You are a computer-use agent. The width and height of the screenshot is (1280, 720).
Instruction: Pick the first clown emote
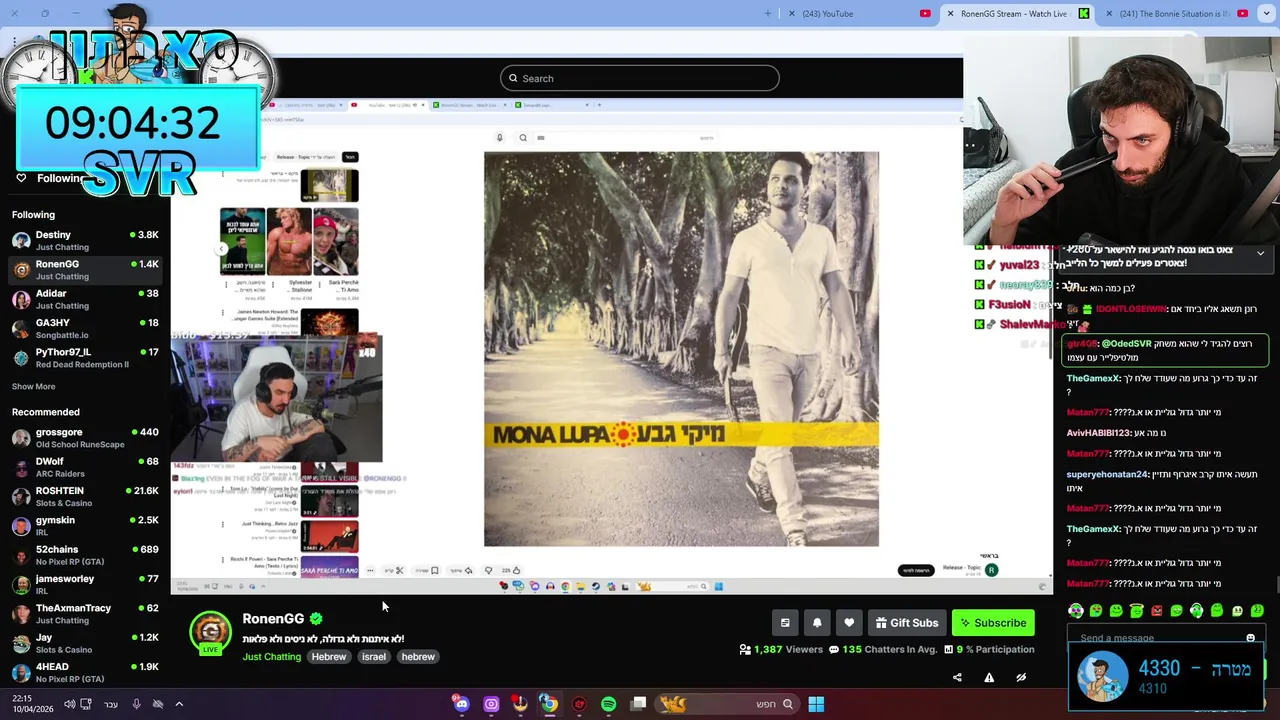click(1075, 611)
